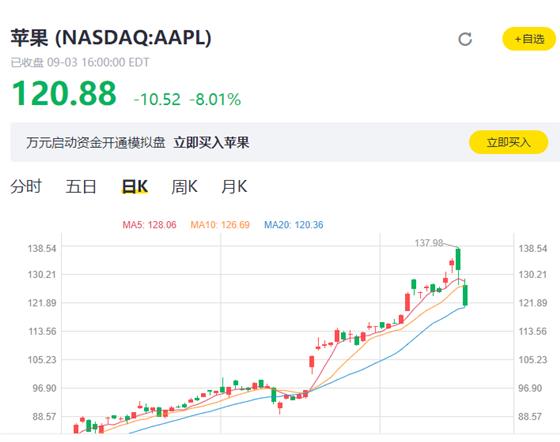This screenshot has height=442, width=560.
Task: Click the 苹果 (NASDAQ:AAPL) stock title
Action: click(111, 37)
